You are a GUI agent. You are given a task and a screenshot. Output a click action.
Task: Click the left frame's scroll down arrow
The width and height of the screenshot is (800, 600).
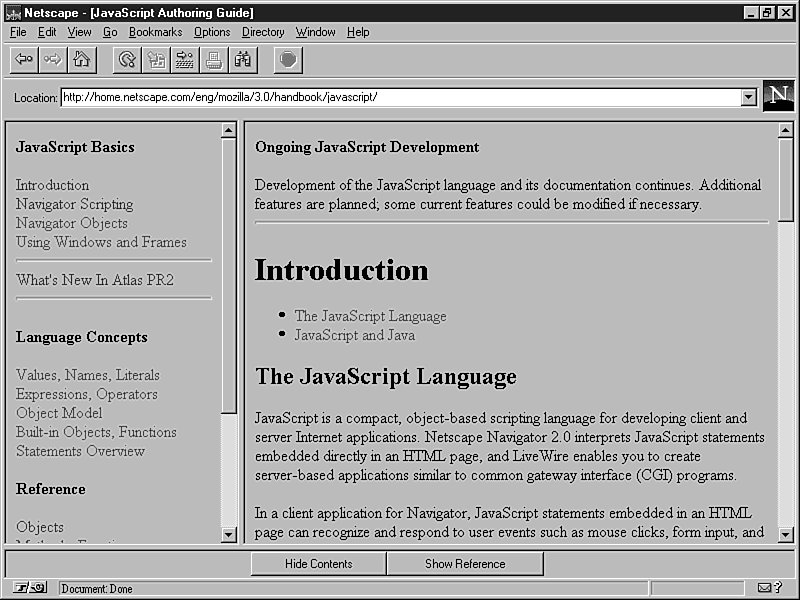[228, 535]
